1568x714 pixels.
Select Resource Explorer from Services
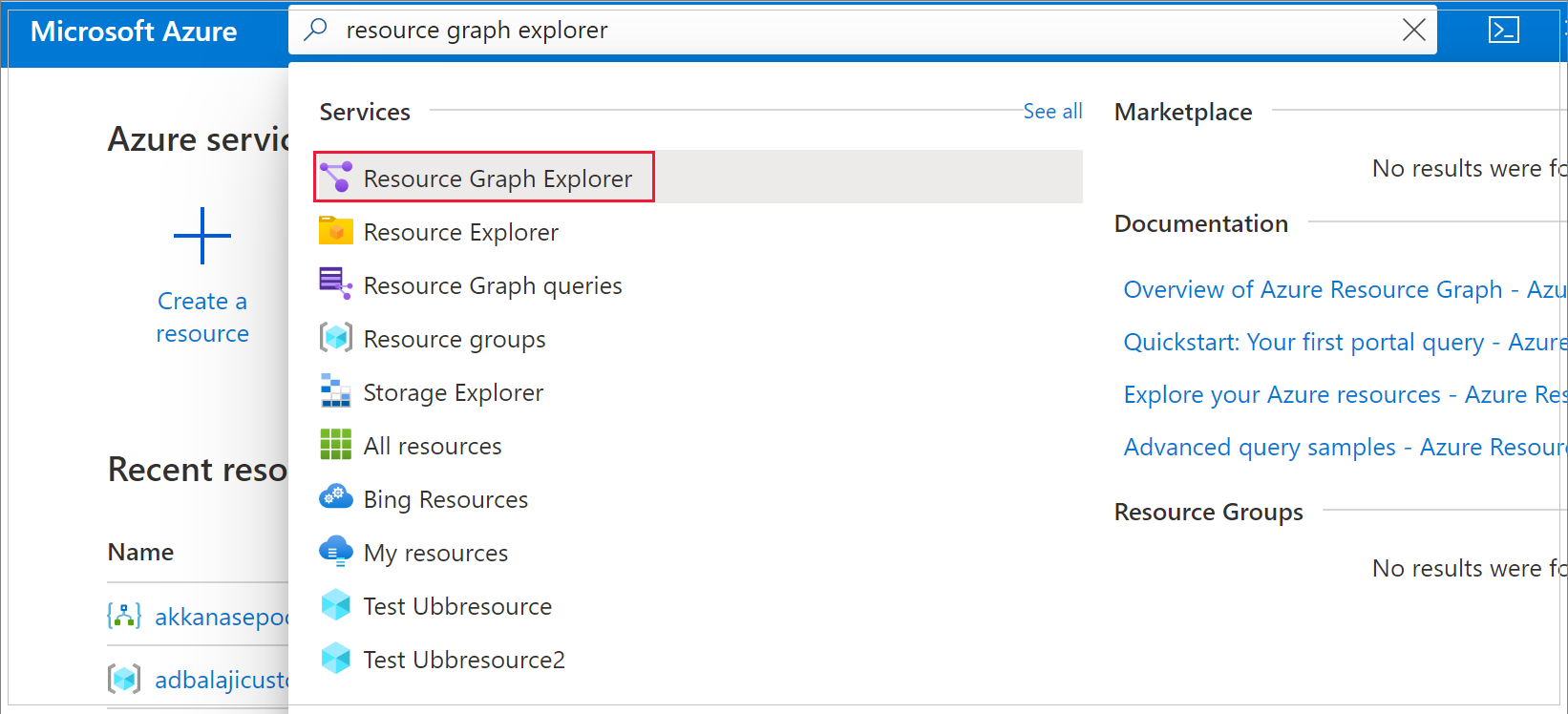(461, 232)
